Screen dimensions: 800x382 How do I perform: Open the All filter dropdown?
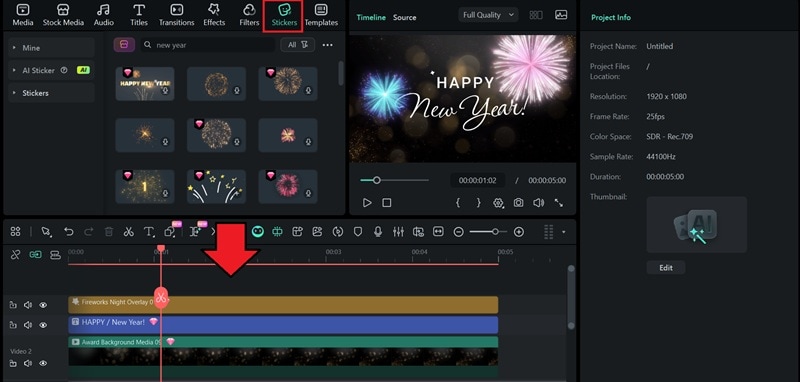[298, 45]
